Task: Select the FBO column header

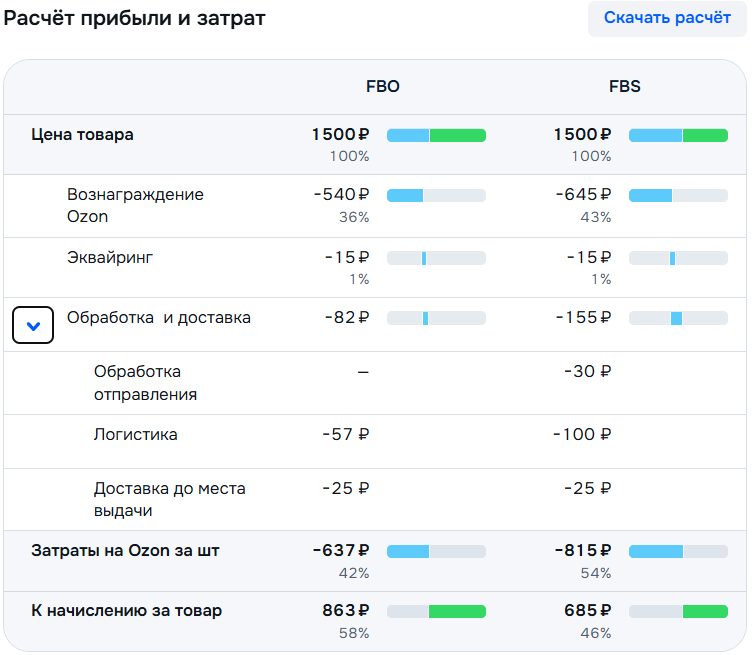Action: (x=382, y=87)
